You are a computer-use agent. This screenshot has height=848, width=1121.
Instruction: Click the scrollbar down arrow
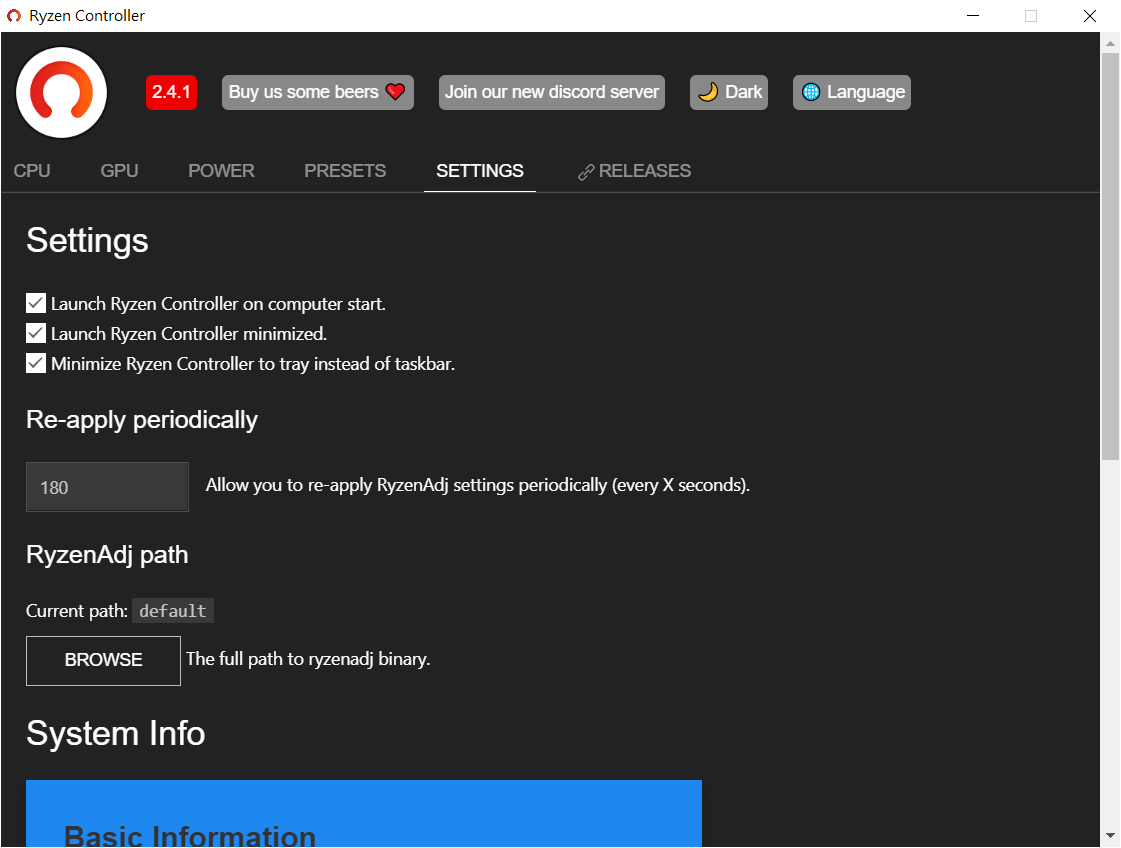click(x=1110, y=835)
